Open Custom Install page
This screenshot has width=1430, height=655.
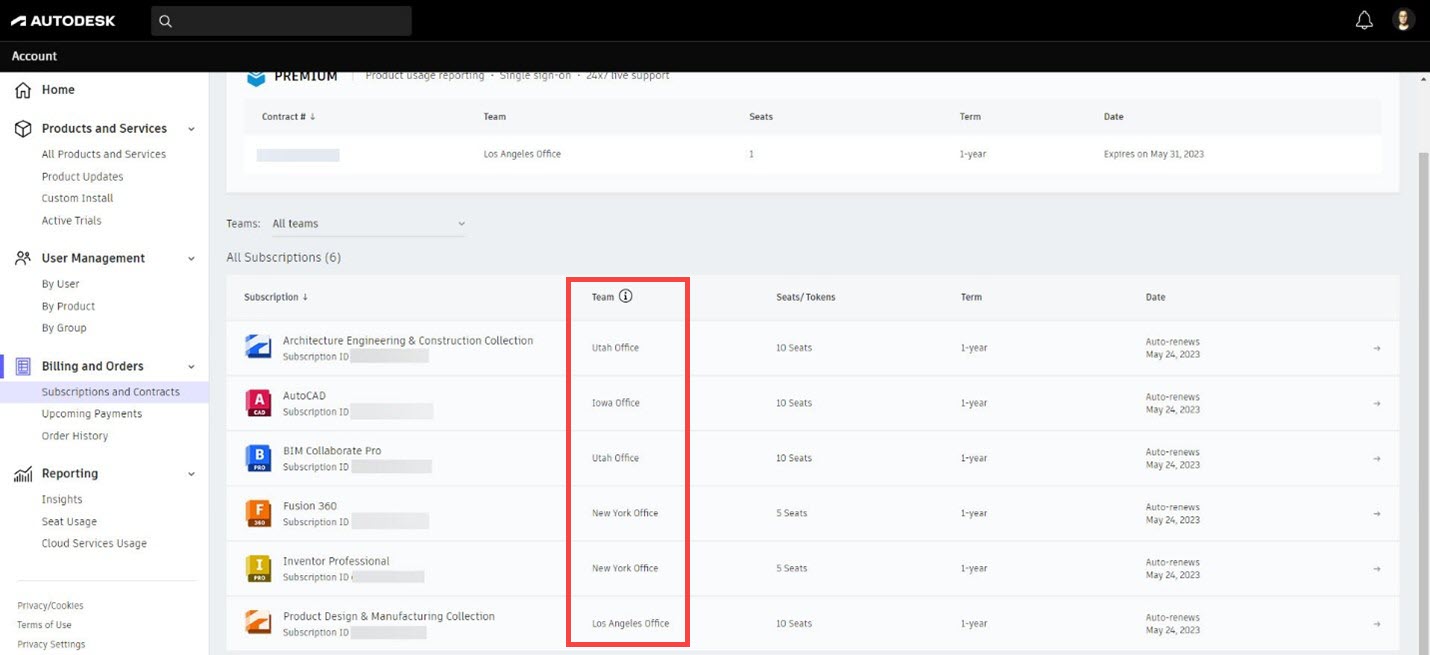[x=78, y=198]
